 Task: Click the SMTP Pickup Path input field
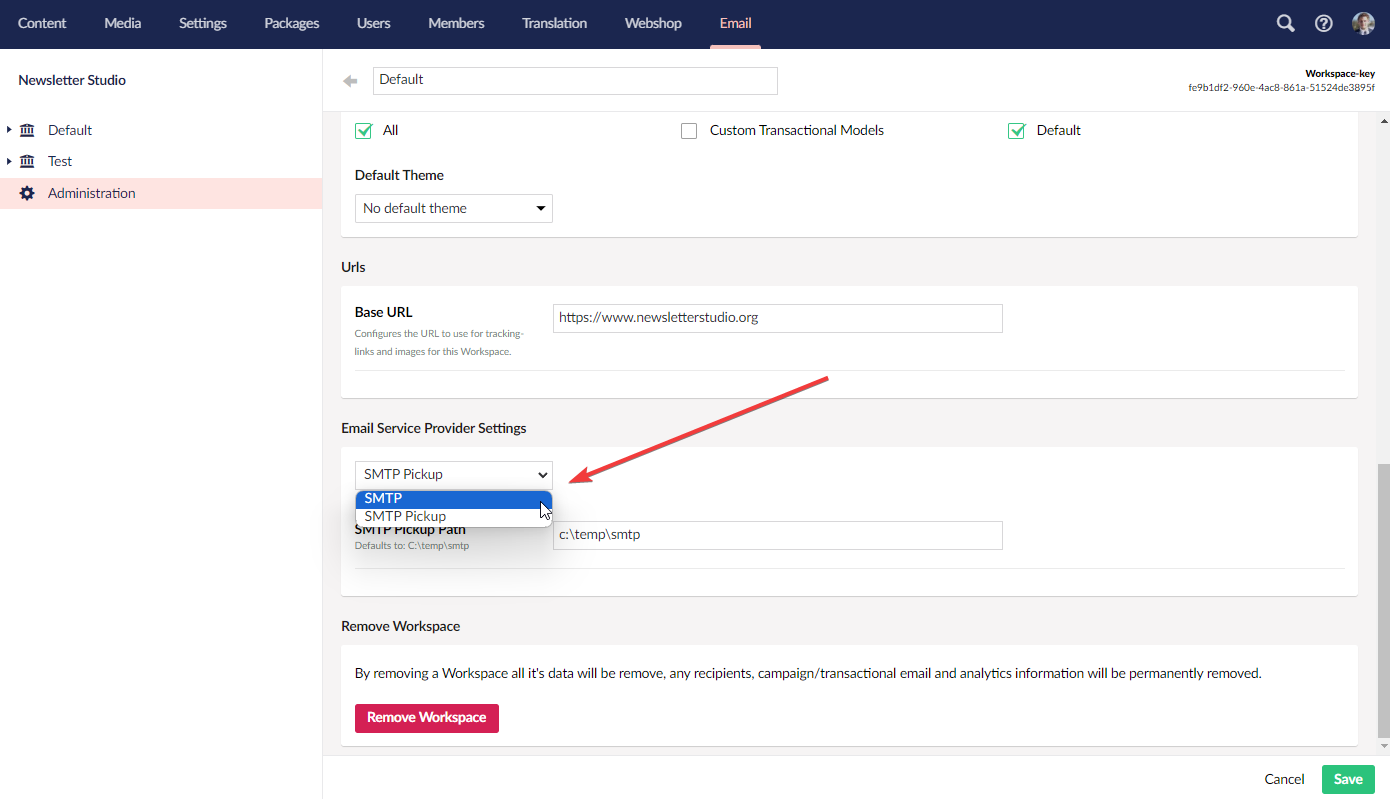(x=778, y=535)
